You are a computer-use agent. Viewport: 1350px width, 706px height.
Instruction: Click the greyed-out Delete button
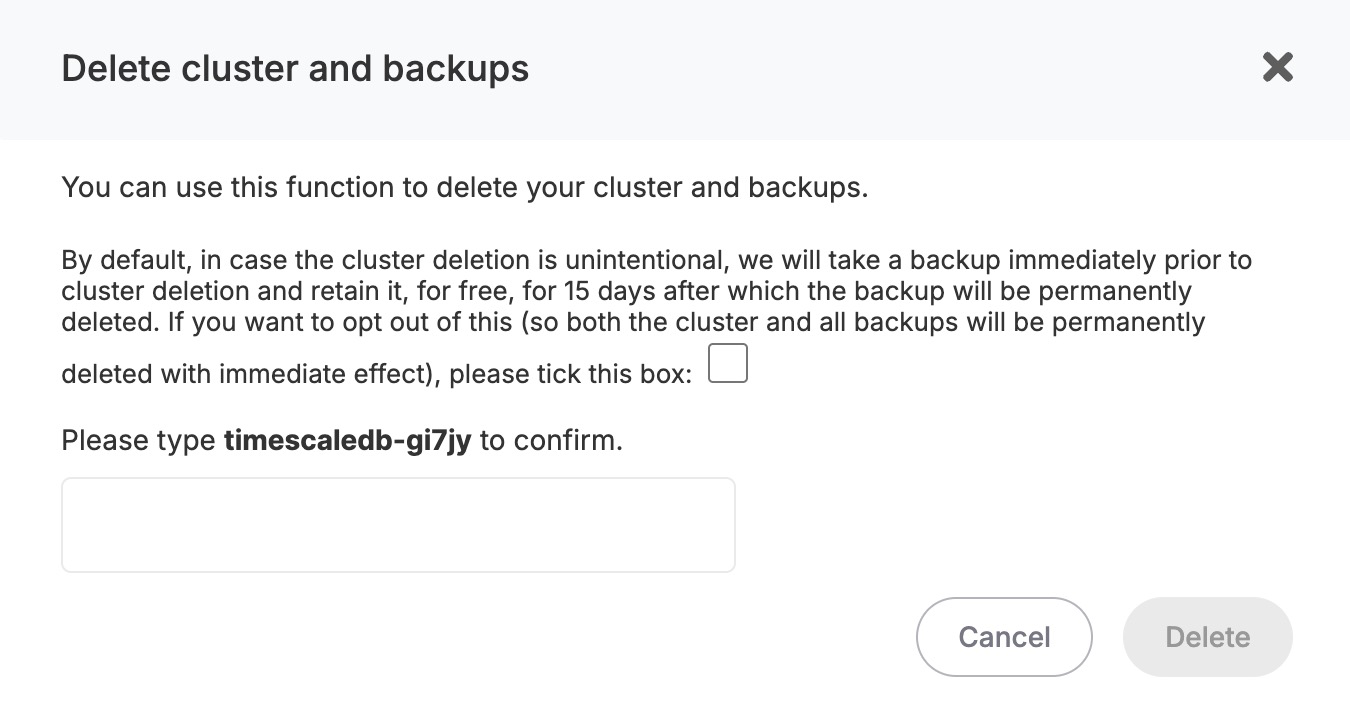(x=1207, y=637)
